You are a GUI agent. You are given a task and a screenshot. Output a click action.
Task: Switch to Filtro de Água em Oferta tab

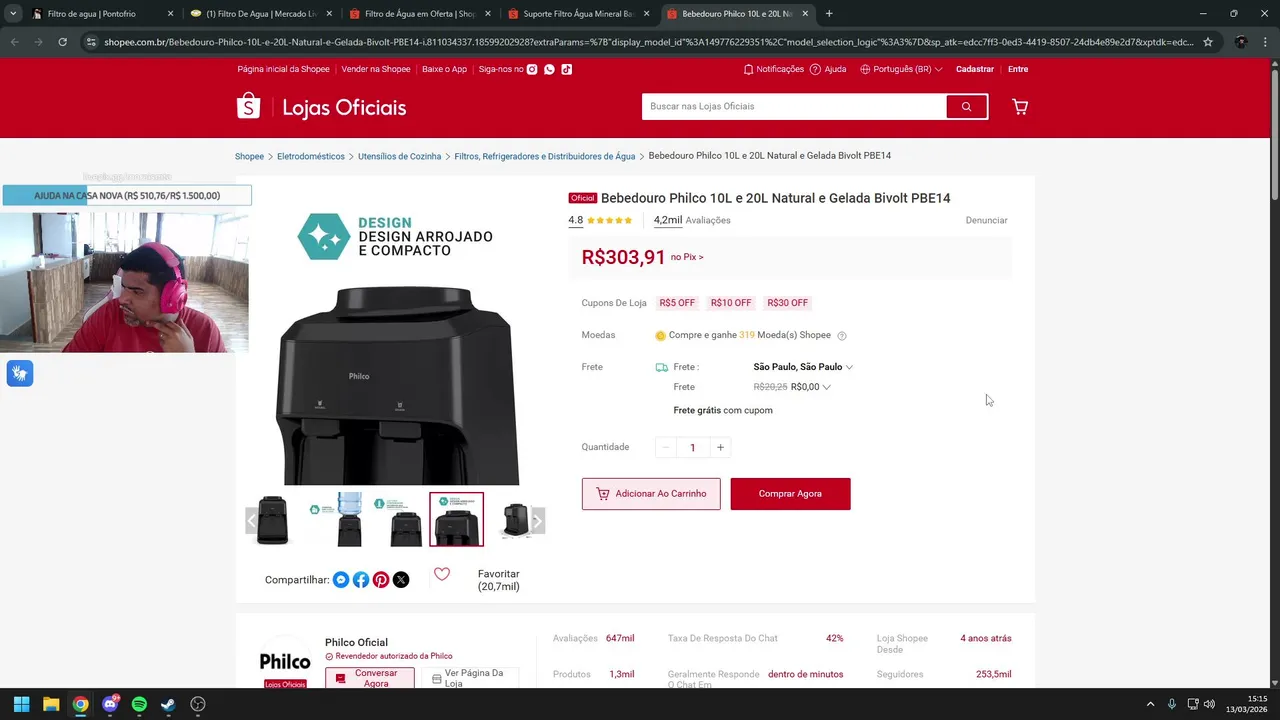418,14
